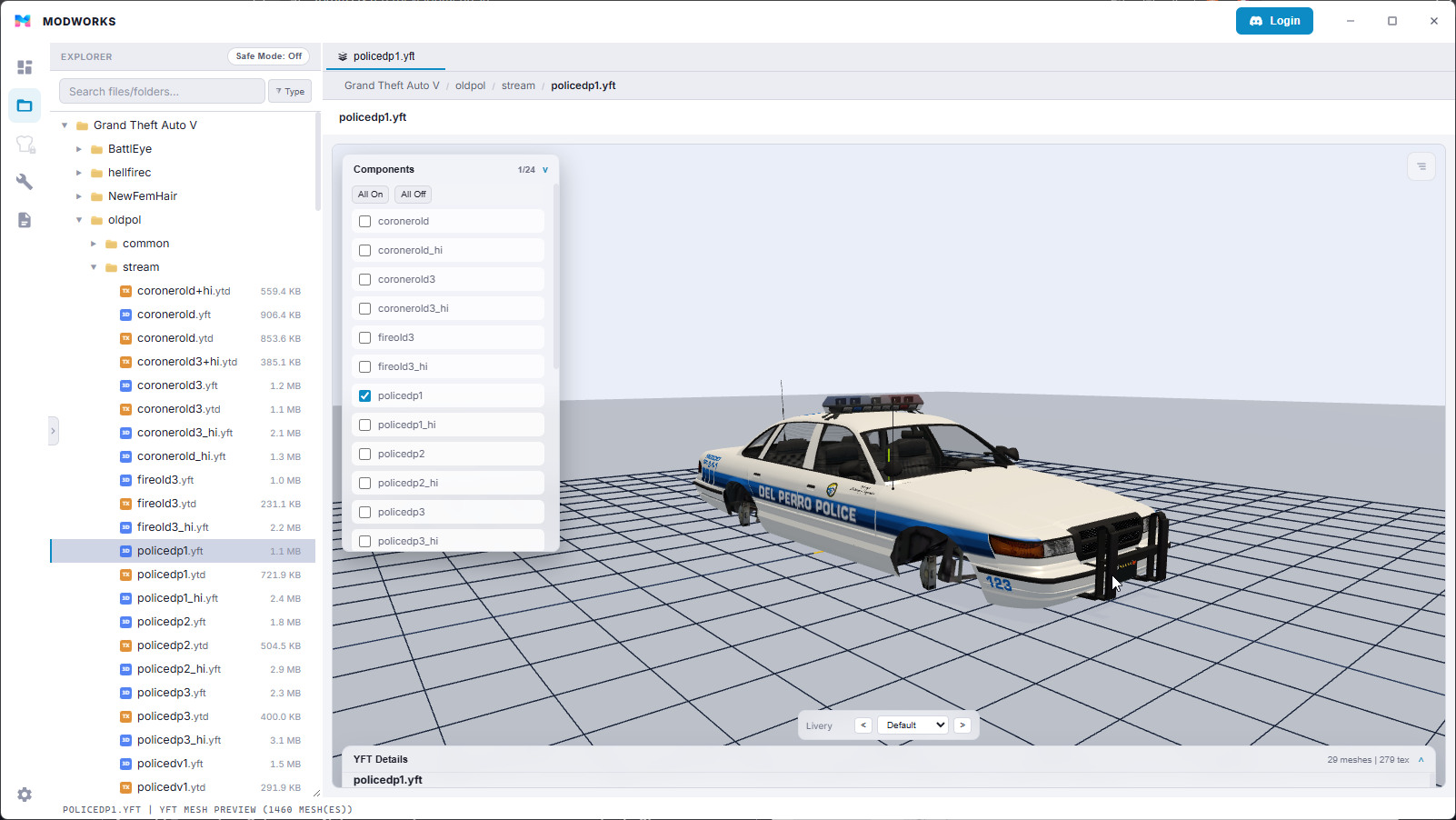Open settings via the gear icon
The width and height of the screenshot is (1456, 820).
25,795
